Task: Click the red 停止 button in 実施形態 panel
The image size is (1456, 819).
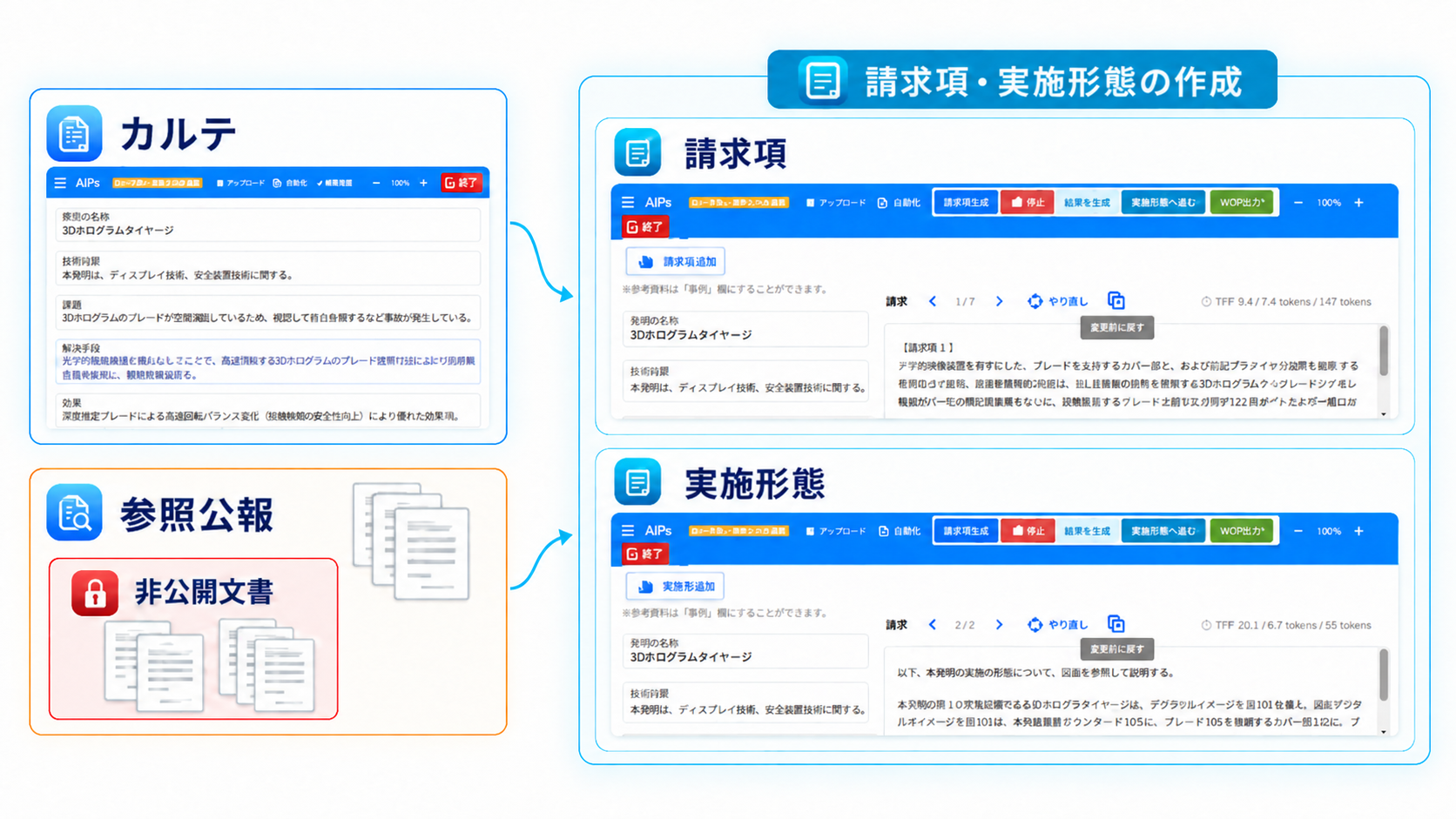Action: pyautogui.click(x=1028, y=530)
